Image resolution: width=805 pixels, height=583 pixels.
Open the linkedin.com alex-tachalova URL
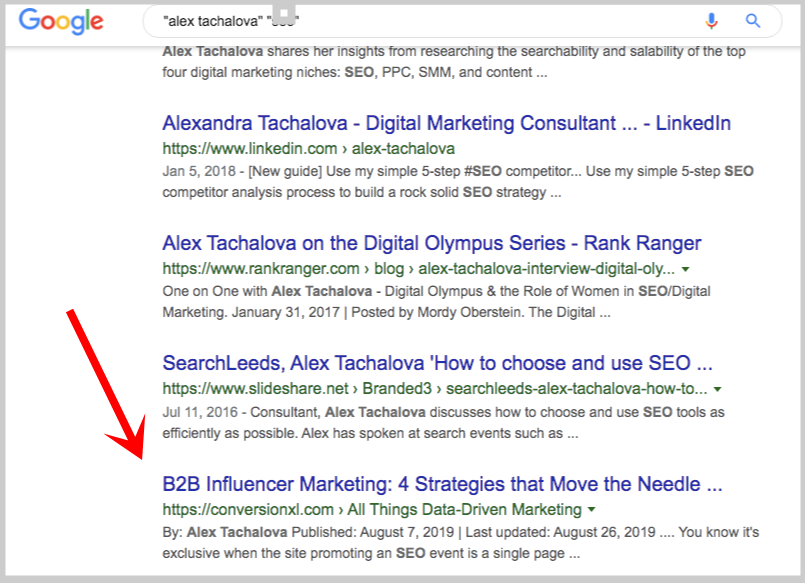click(309, 149)
